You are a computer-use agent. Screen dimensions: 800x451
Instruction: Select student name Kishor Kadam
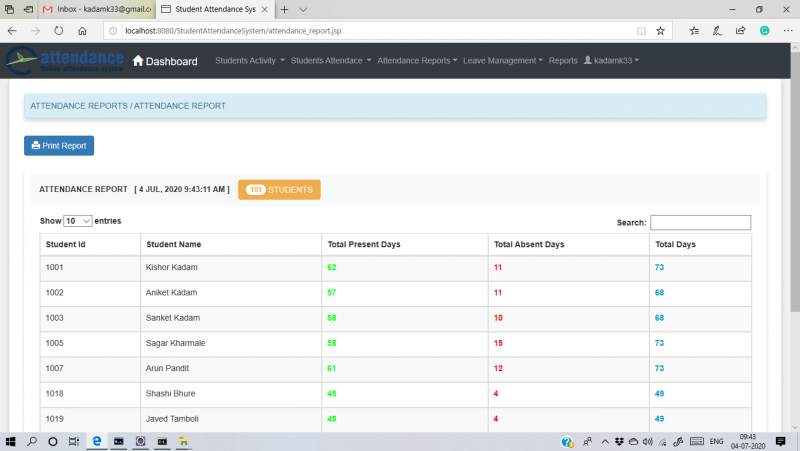coord(171,267)
